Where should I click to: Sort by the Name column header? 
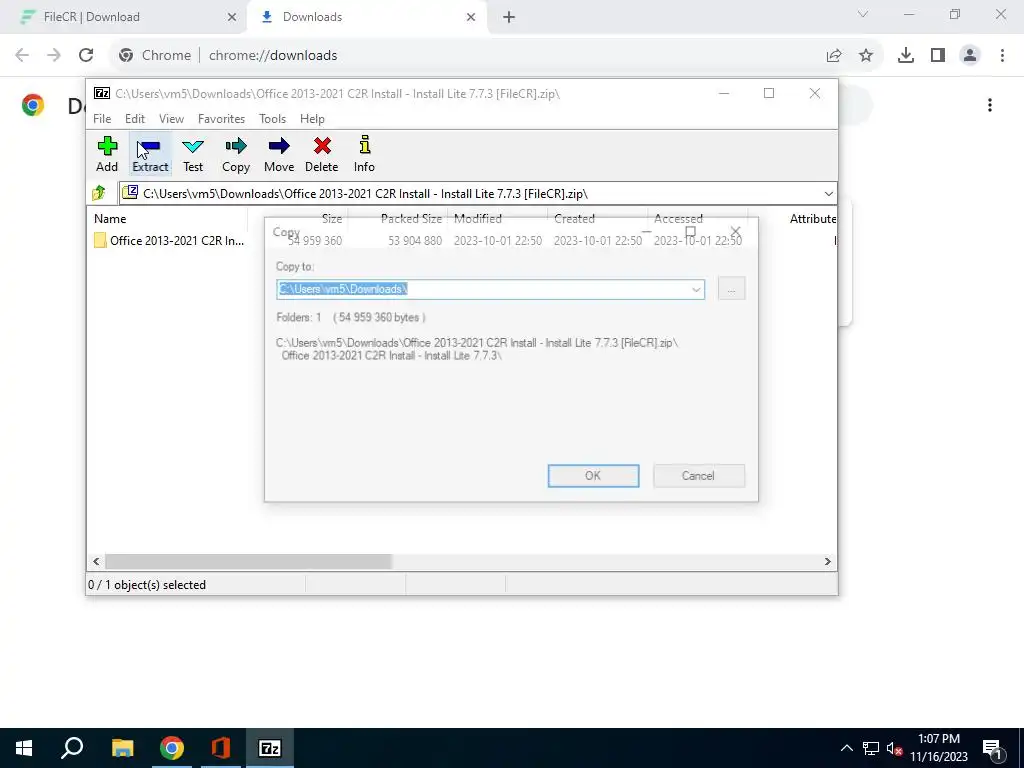pos(110,219)
